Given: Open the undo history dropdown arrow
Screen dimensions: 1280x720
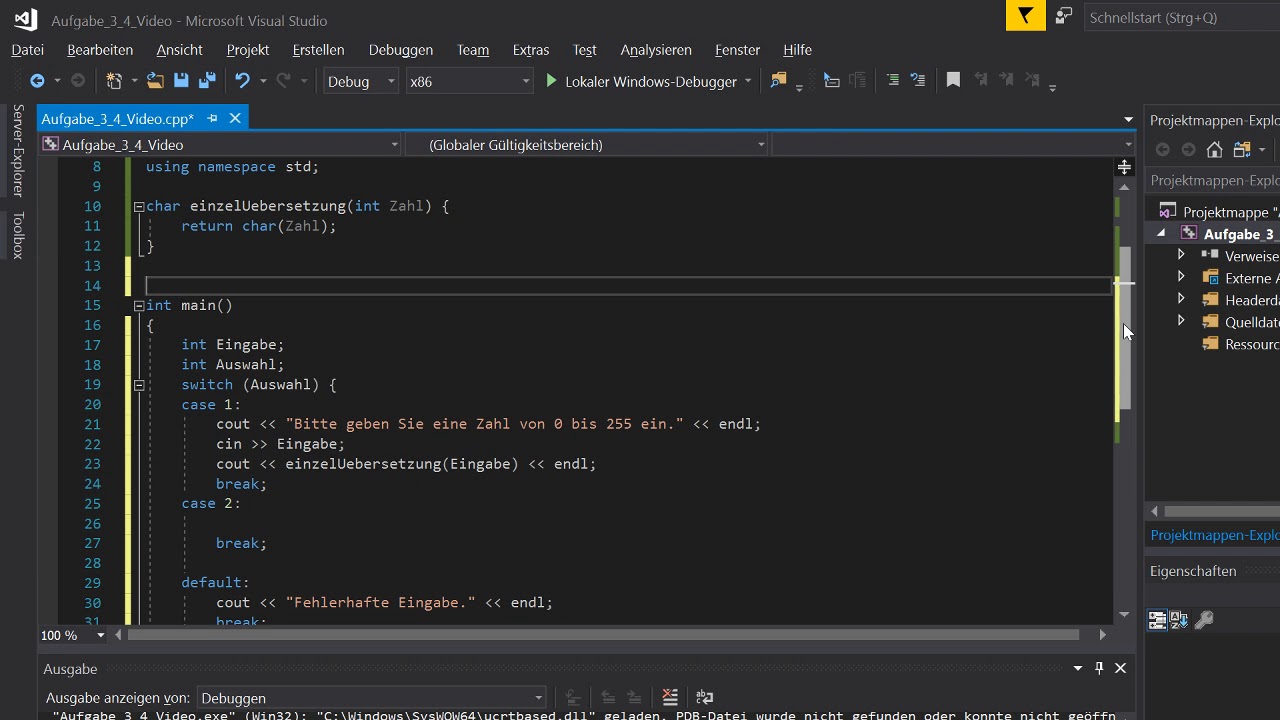Looking at the screenshot, I should pyautogui.click(x=263, y=81).
